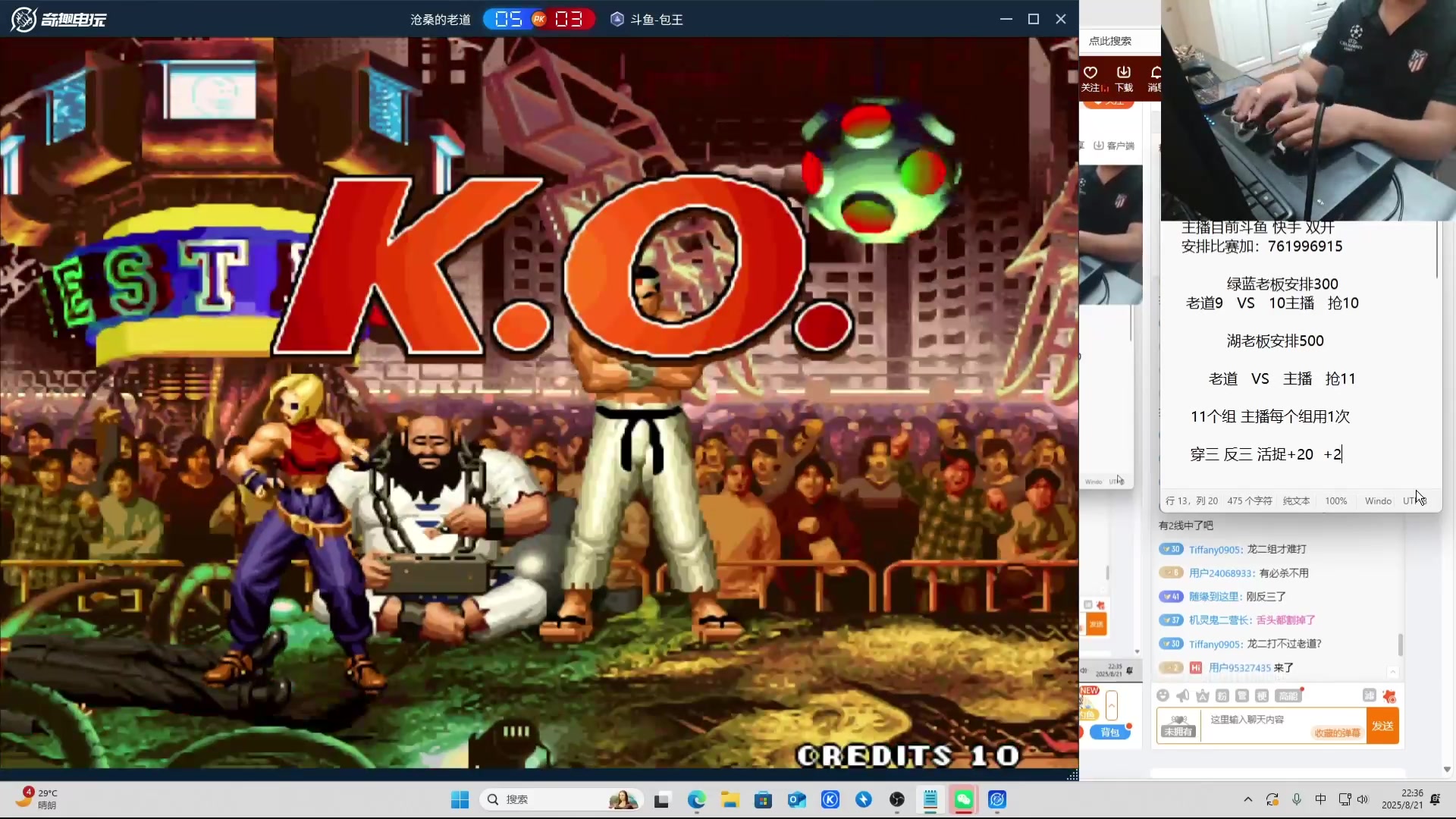The height and width of the screenshot is (819, 1456).
Task: Click player name 沧桑的老道 in title bar
Action: coord(441,19)
